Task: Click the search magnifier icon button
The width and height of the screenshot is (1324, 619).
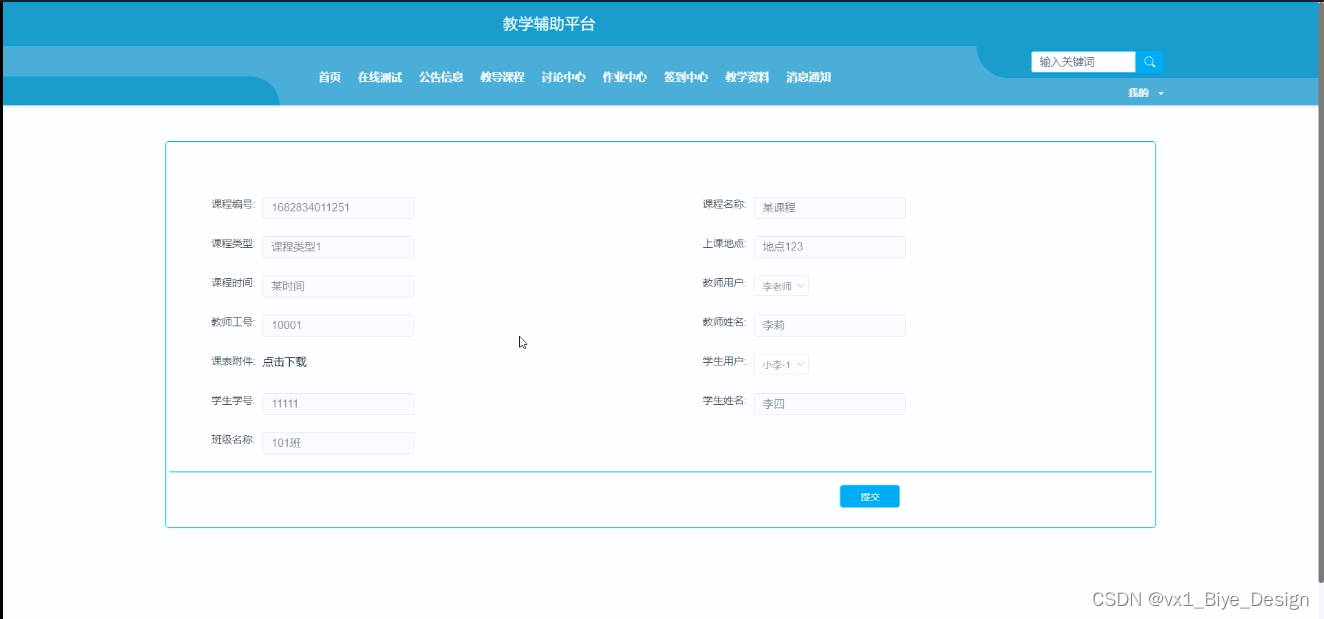Action: pos(1149,62)
